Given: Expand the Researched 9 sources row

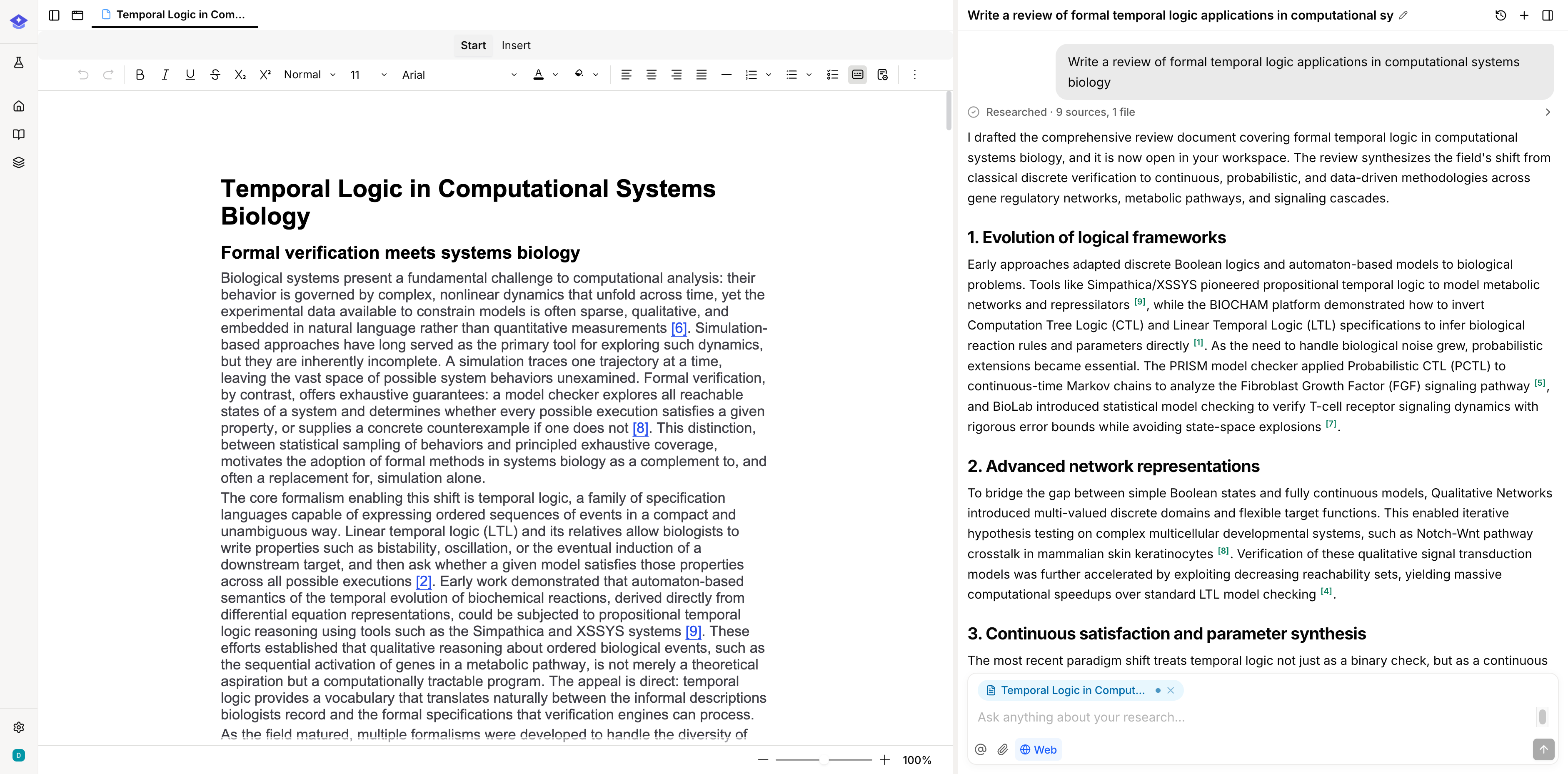Looking at the screenshot, I should pyautogui.click(x=1260, y=112).
